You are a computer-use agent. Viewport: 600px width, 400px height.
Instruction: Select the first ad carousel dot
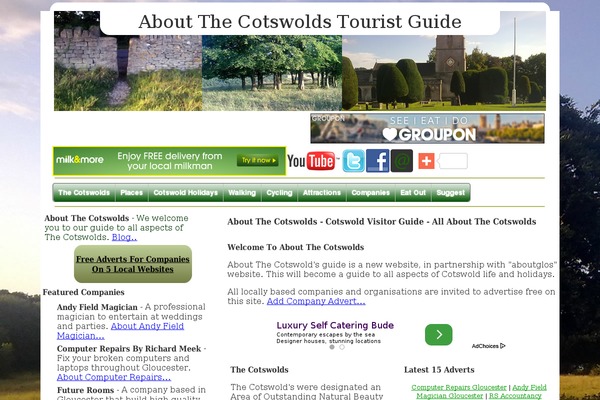[x=332, y=347]
